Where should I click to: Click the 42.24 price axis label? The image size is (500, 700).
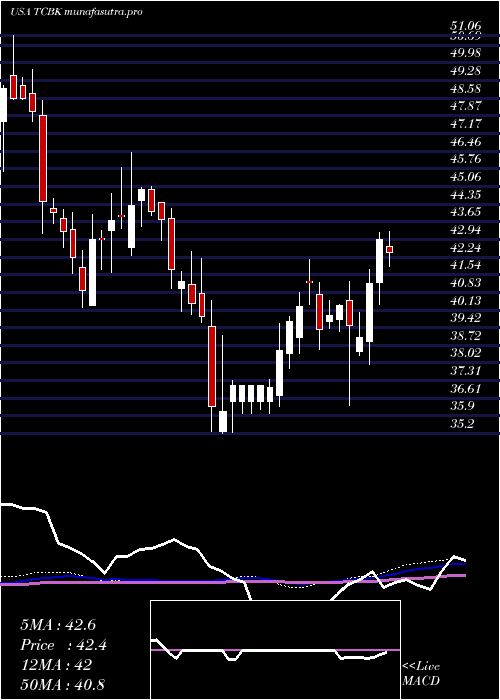coord(465,248)
